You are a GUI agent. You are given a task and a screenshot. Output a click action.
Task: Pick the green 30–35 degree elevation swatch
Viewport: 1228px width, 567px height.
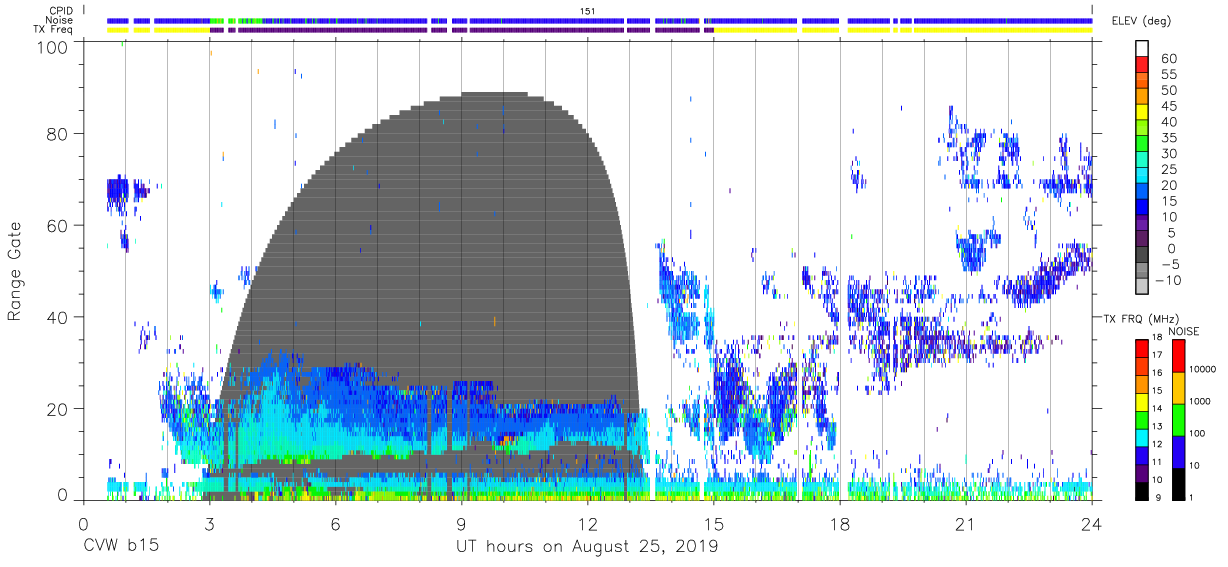click(1142, 145)
